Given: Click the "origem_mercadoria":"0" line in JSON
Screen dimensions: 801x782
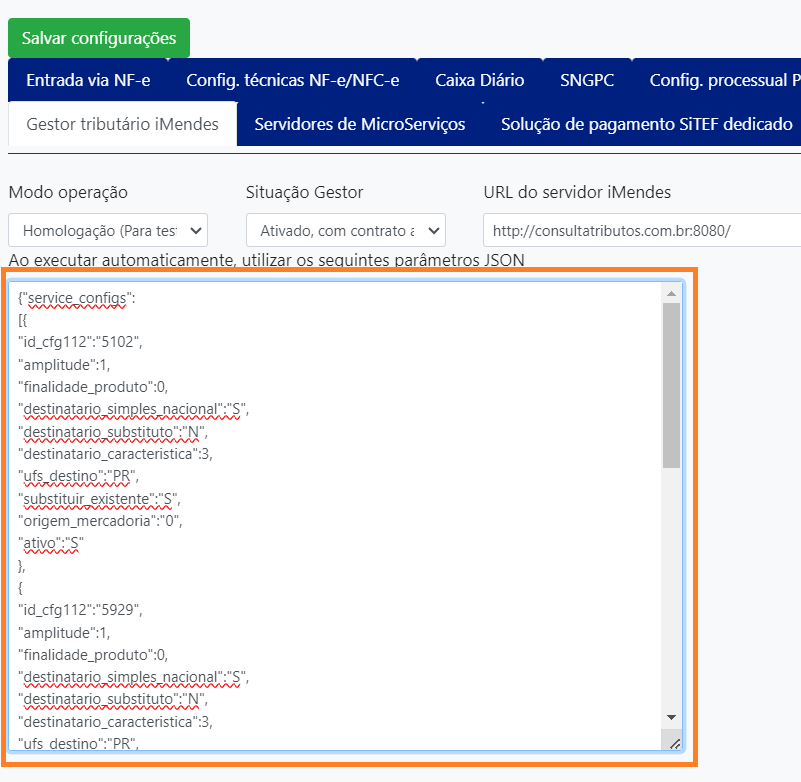Looking at the screenshot, I should pyautogui.click(x=100, y=520).
